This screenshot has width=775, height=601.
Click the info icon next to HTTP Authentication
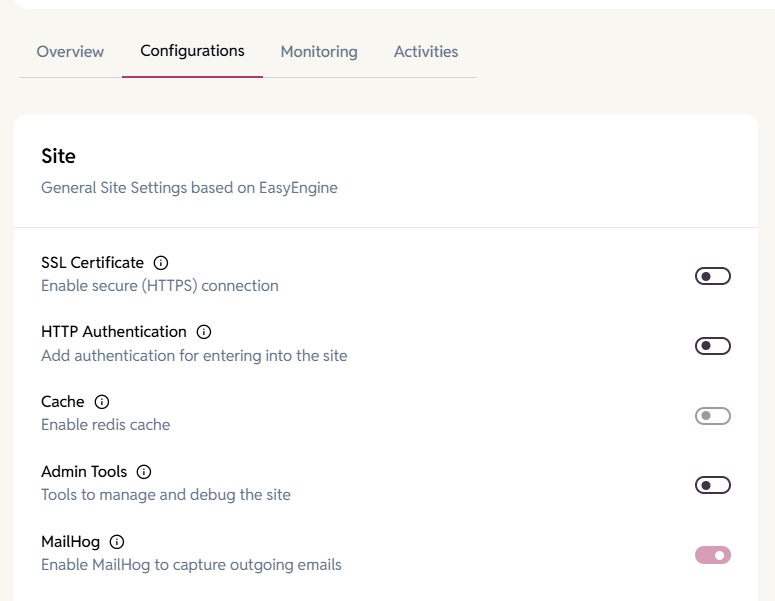[x=204, y=332]
